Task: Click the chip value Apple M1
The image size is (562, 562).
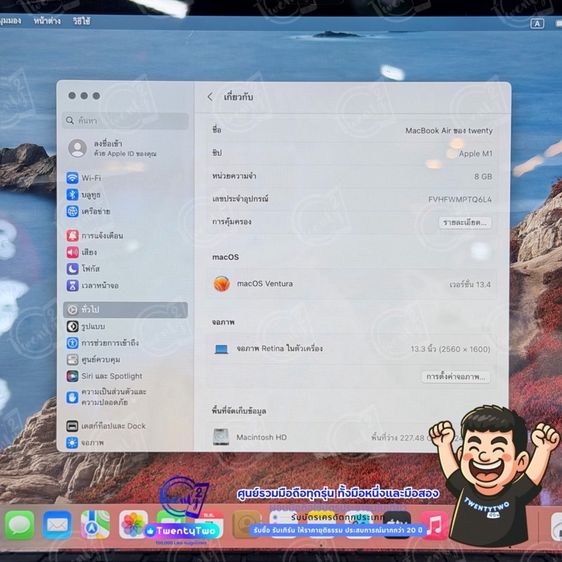Action: [x=476, y=154]
